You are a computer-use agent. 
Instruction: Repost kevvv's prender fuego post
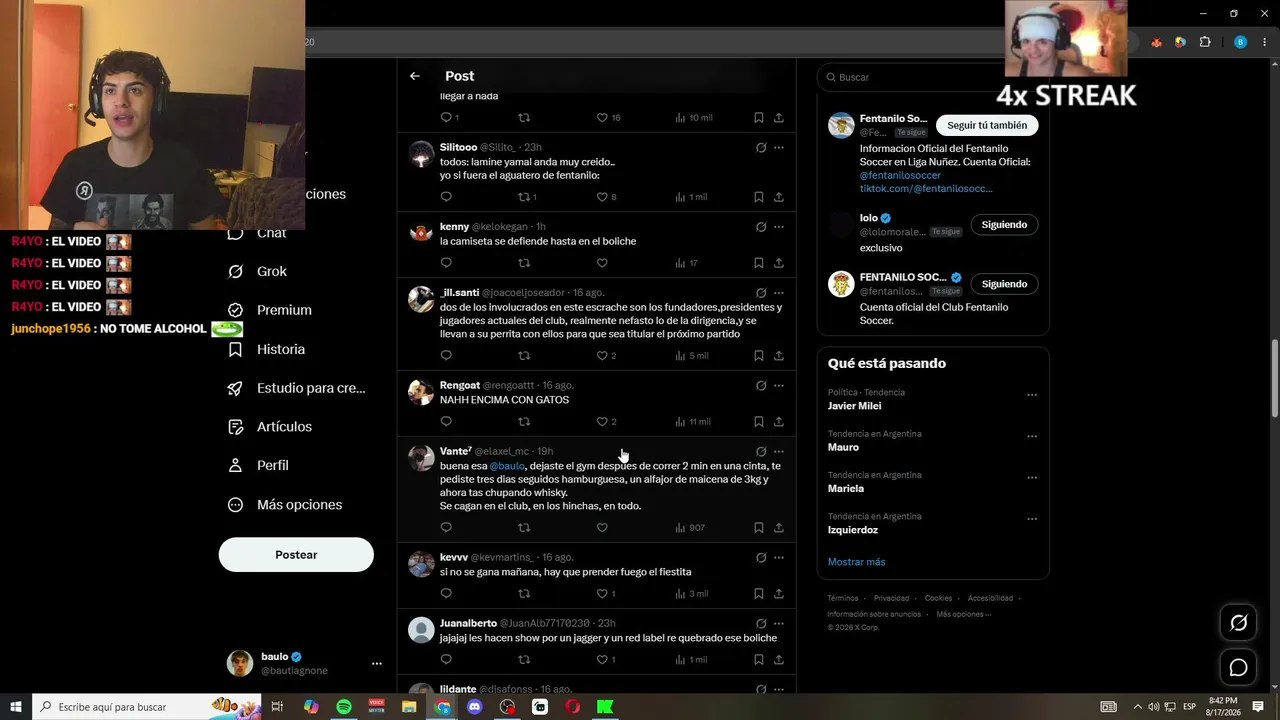524,593
